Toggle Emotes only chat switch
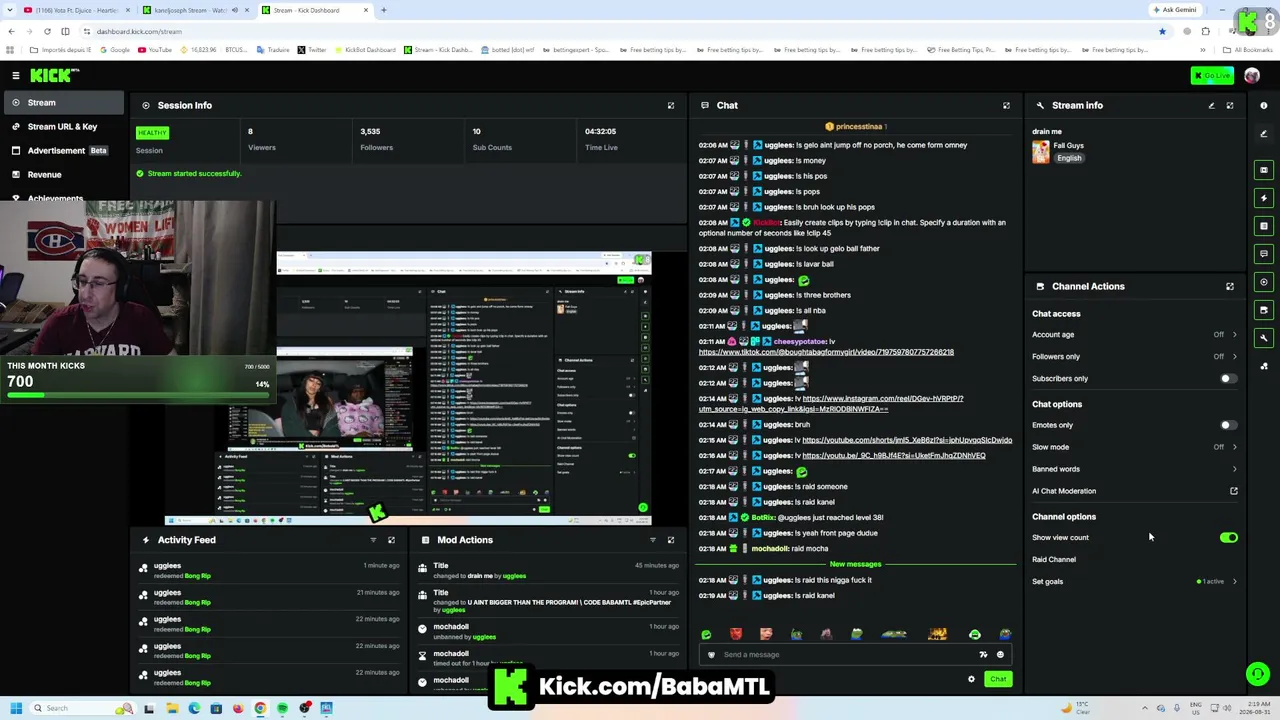The width and height of the screenshot is (1280, 720). (1228, 425)
